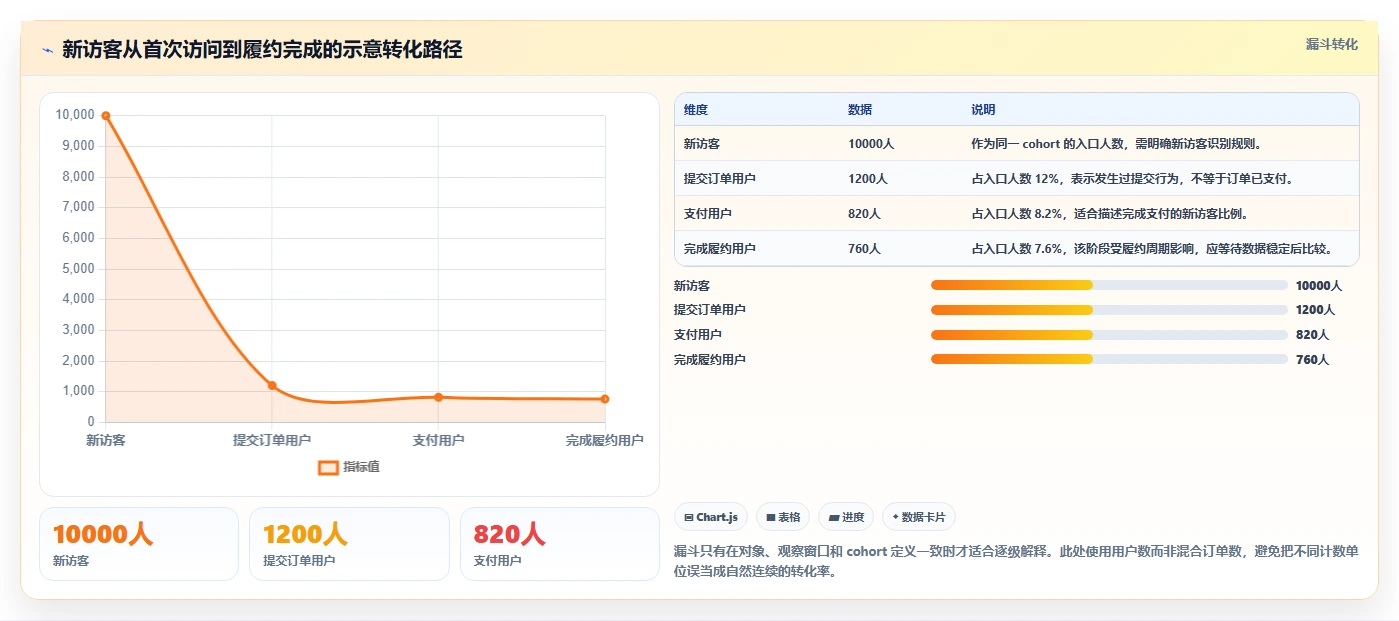The width and height of the screenshot is (1399, 621).
Task: Click the description mentioning 占入口人数 8.2%
Action: pyautogui.click(x=1110, y=214)
